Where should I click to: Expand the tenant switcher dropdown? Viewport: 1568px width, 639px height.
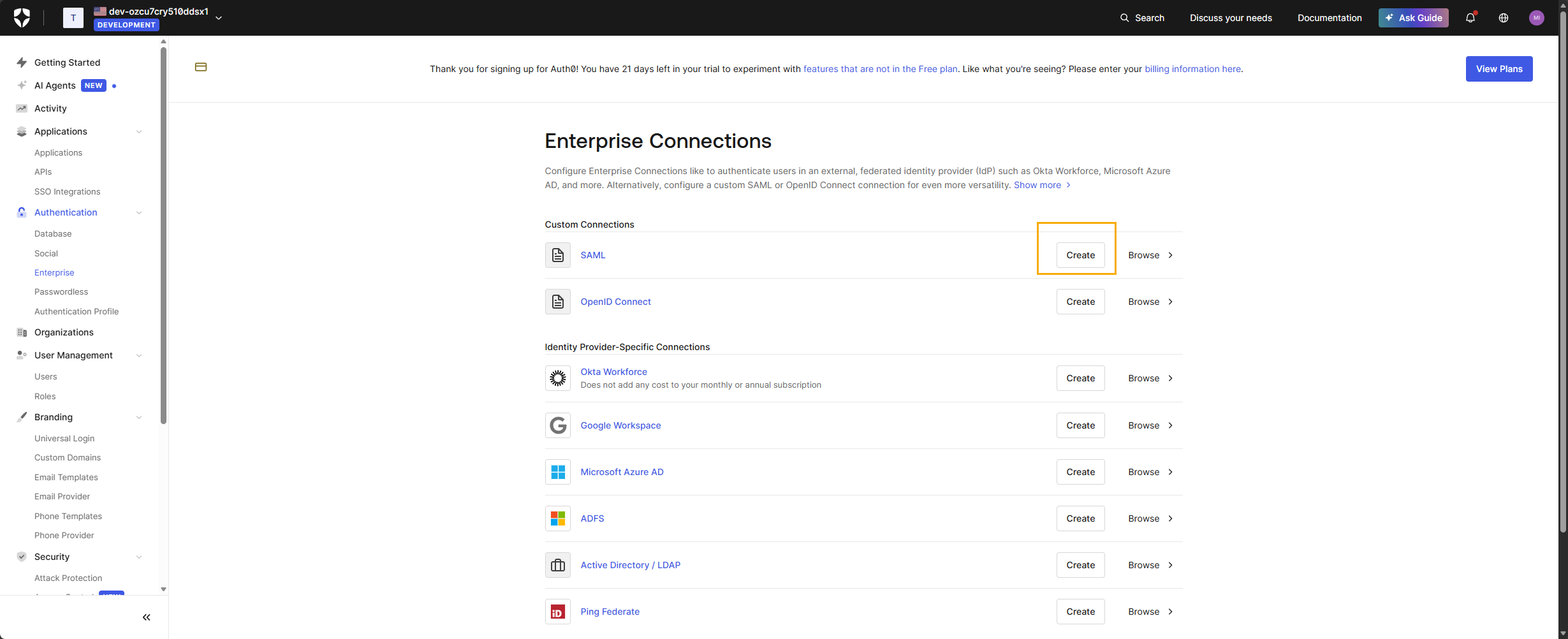click(218, 17)
